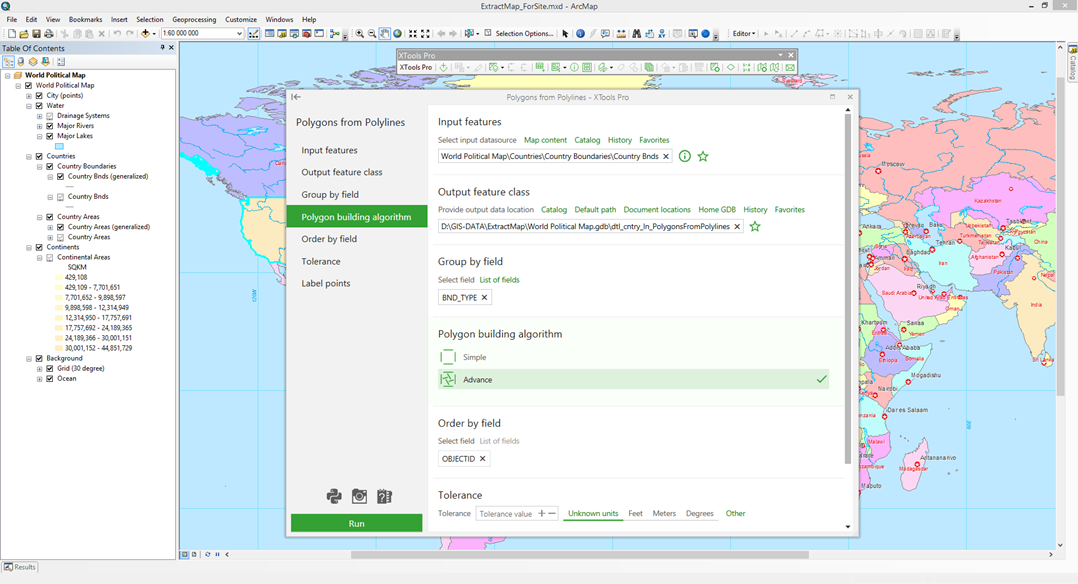Collapse the wizard sidebar with arrow icon
The image size is (1078, 584).
(x=296, y=97)
